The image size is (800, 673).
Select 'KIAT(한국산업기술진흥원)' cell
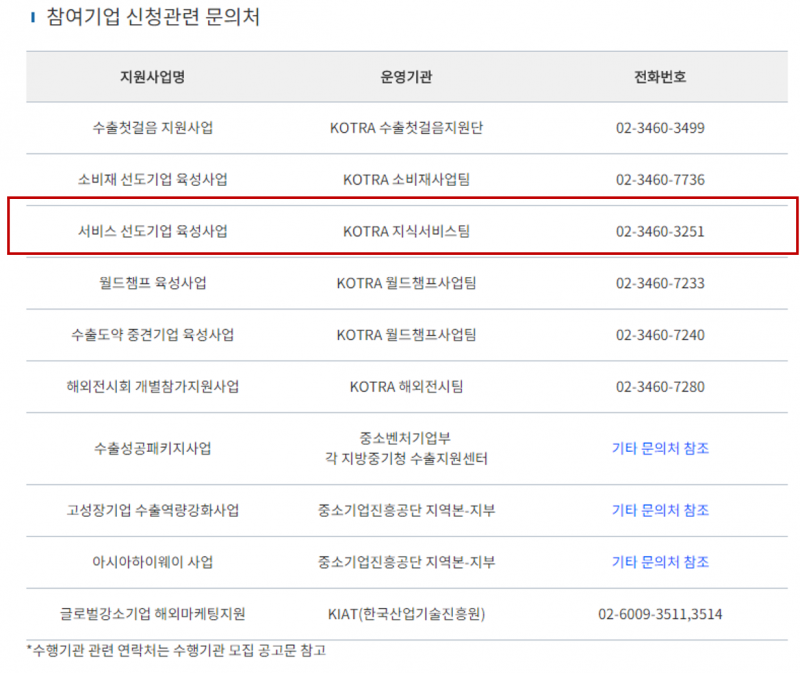pos(406,614)
